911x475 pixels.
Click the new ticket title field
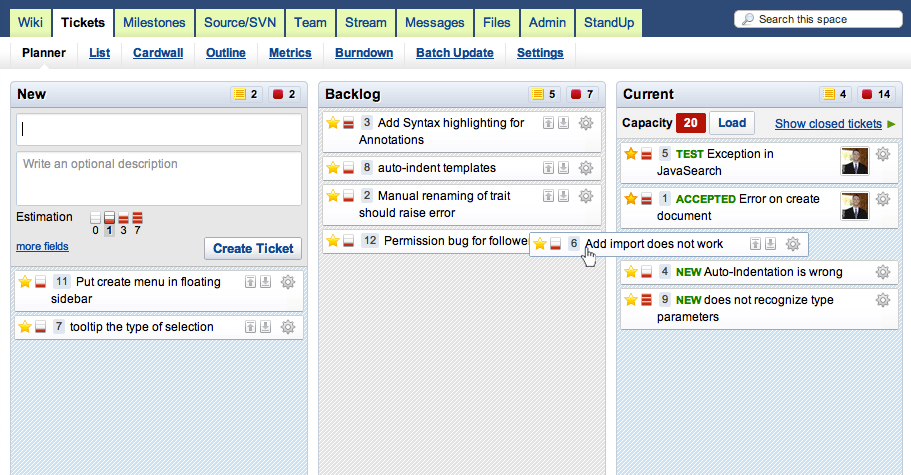point(159,129)
